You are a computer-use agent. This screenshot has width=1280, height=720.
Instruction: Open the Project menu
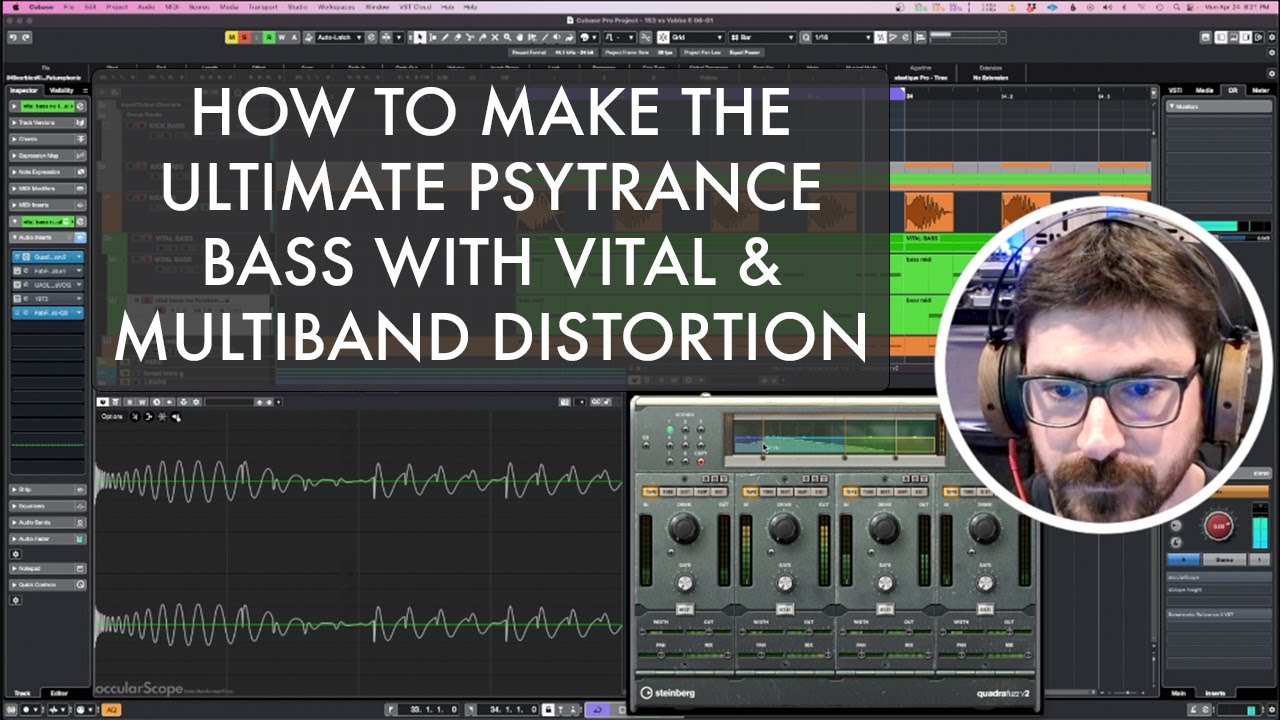pyautogui.click(x=117, y=6)
